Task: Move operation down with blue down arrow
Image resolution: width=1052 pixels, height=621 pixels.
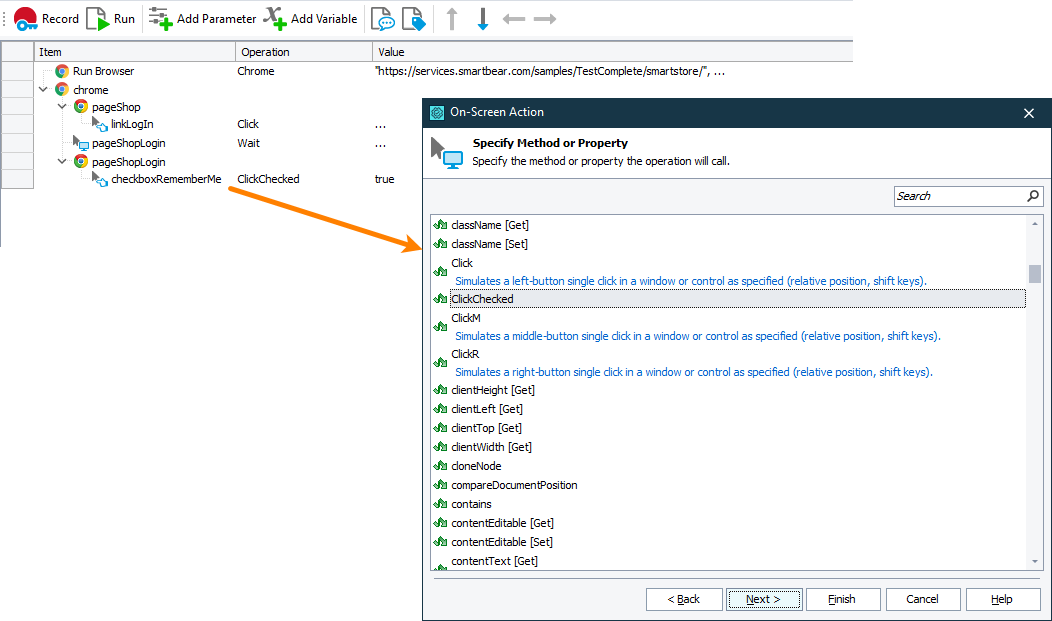Action: click(482, 19)
